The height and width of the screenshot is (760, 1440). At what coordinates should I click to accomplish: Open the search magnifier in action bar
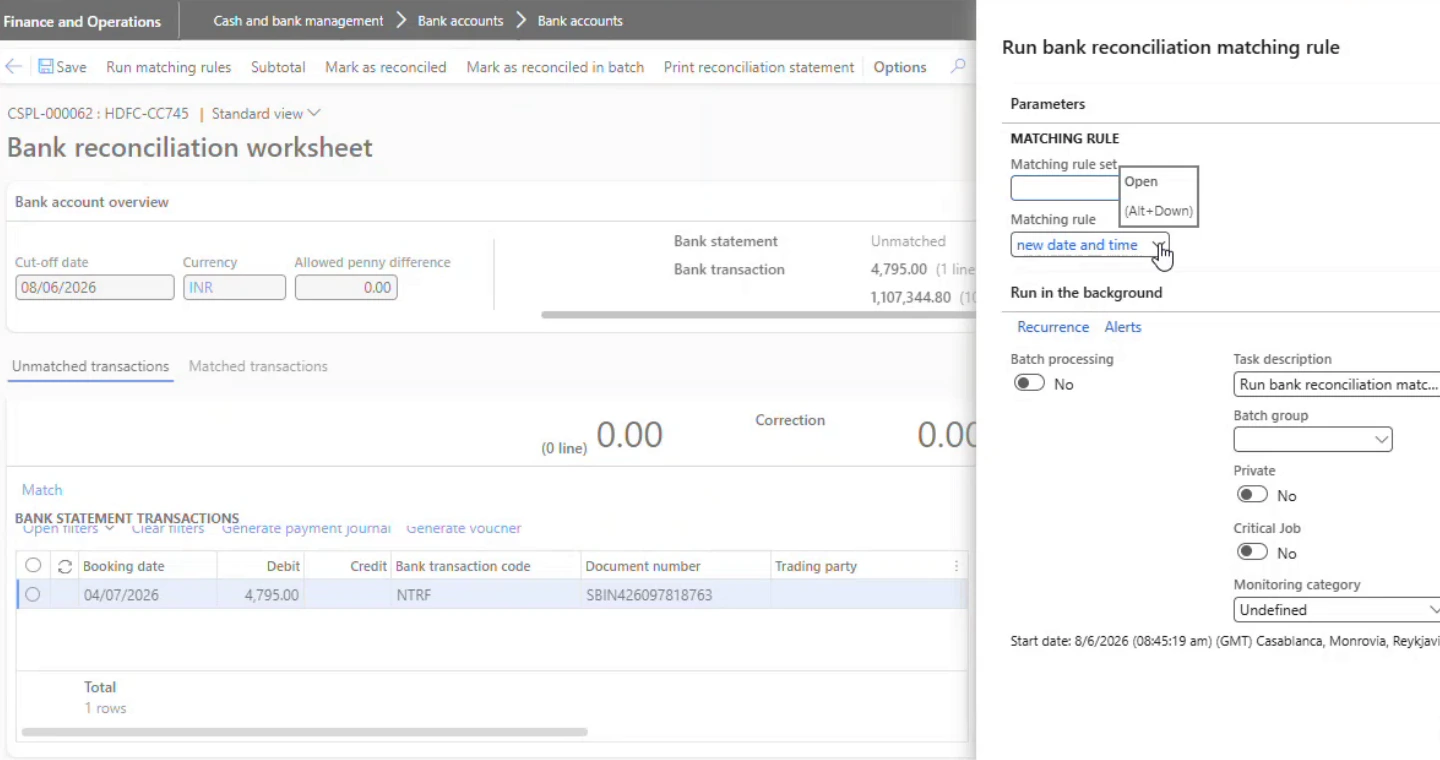958,67
